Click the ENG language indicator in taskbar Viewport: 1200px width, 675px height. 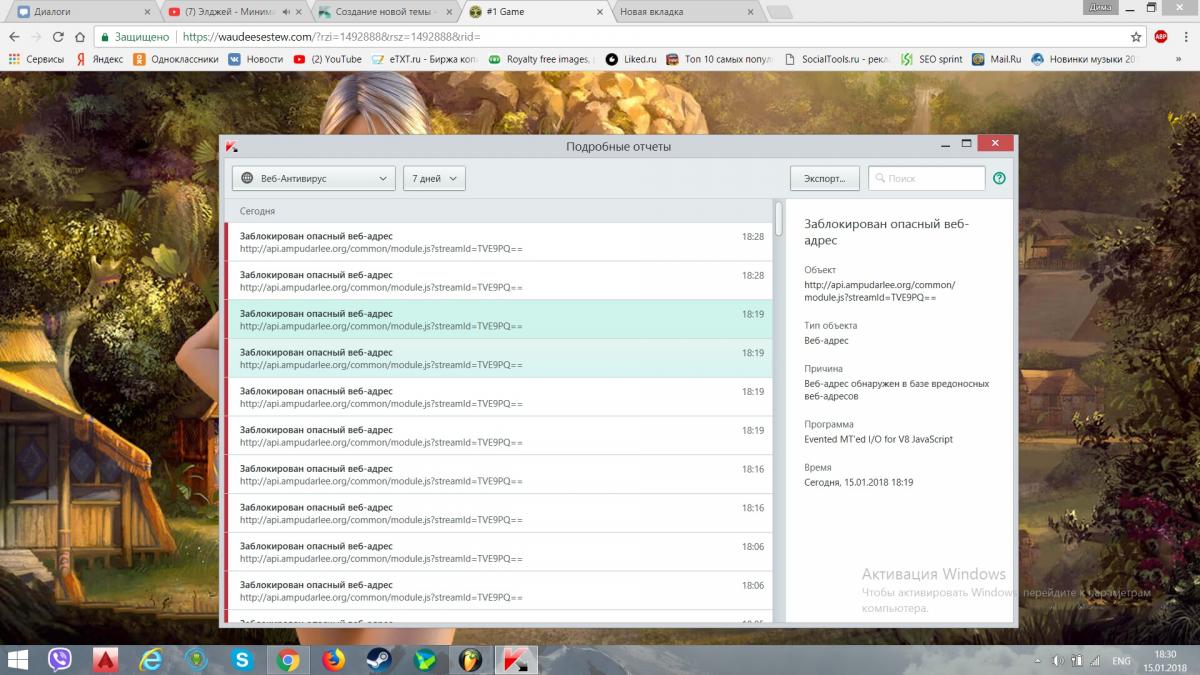(x=1121, y=661)
